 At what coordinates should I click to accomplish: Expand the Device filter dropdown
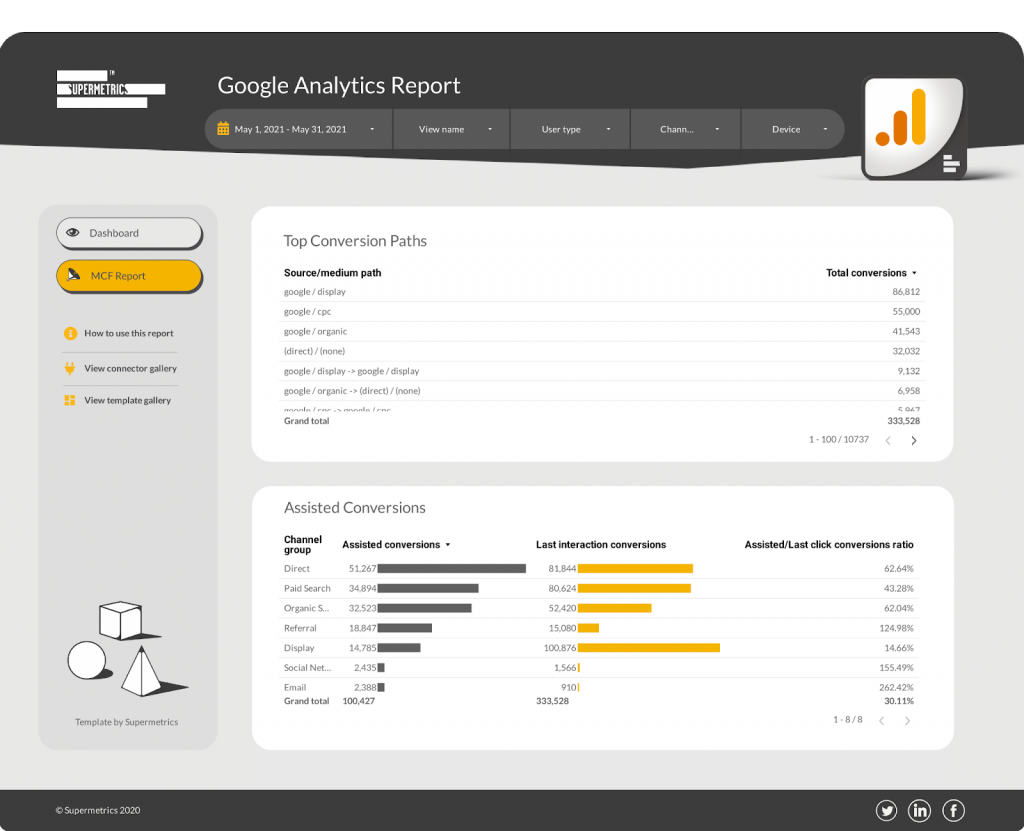(793, 129)
